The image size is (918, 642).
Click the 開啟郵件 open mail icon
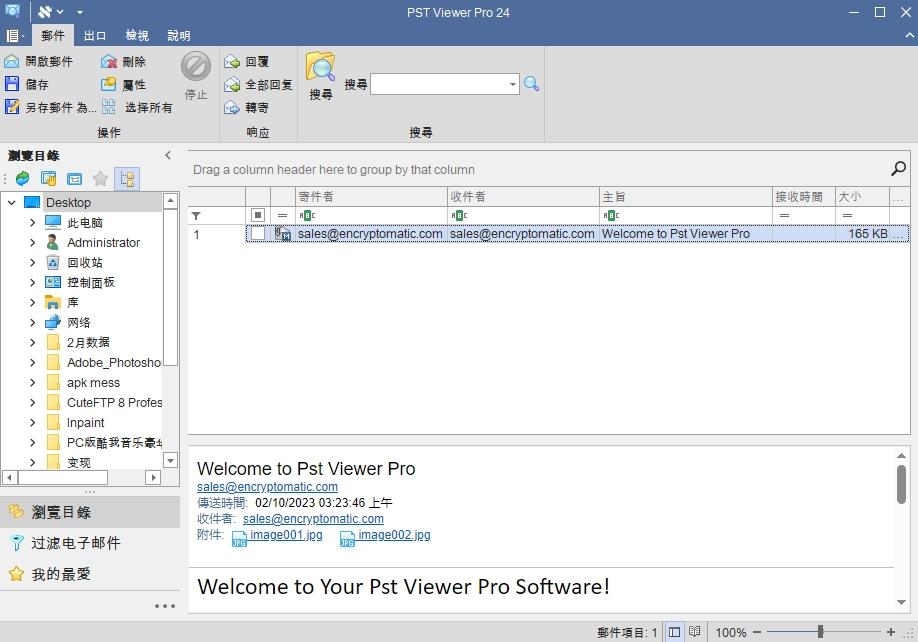12,62
